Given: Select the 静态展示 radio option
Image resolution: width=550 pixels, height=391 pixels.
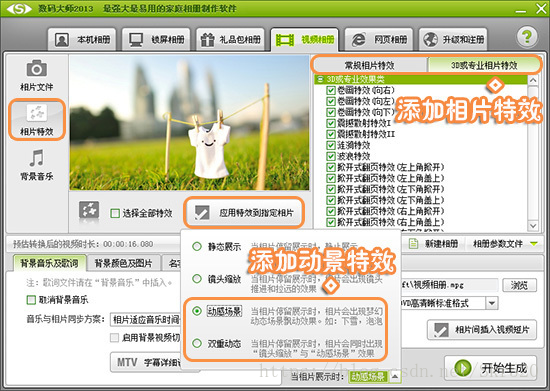Looking at the screenshot, I should pyautogui.click(x=197, y=247).
